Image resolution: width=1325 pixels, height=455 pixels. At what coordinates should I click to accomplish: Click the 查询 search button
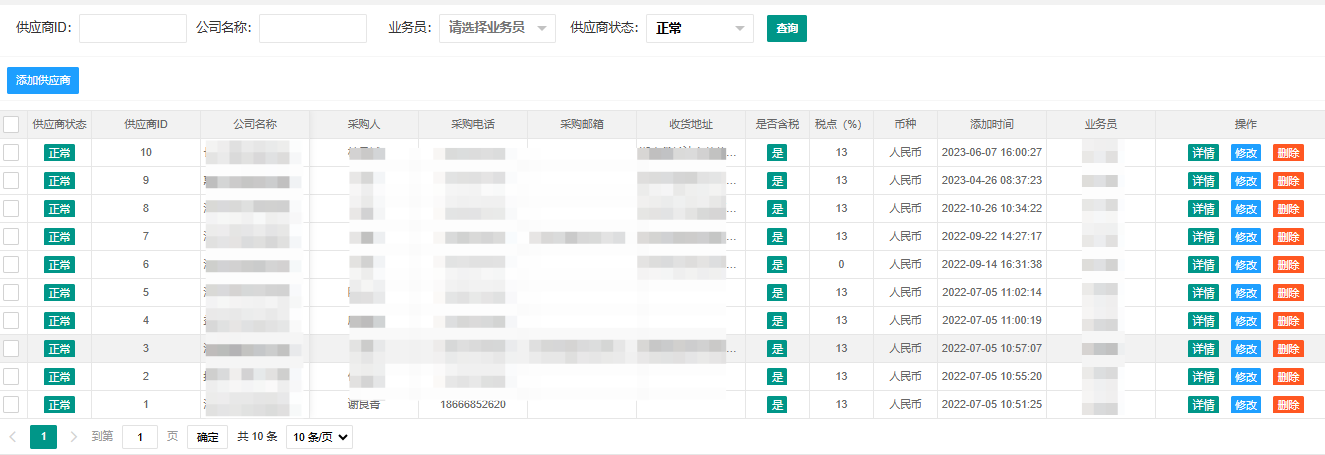pos(787,29)
